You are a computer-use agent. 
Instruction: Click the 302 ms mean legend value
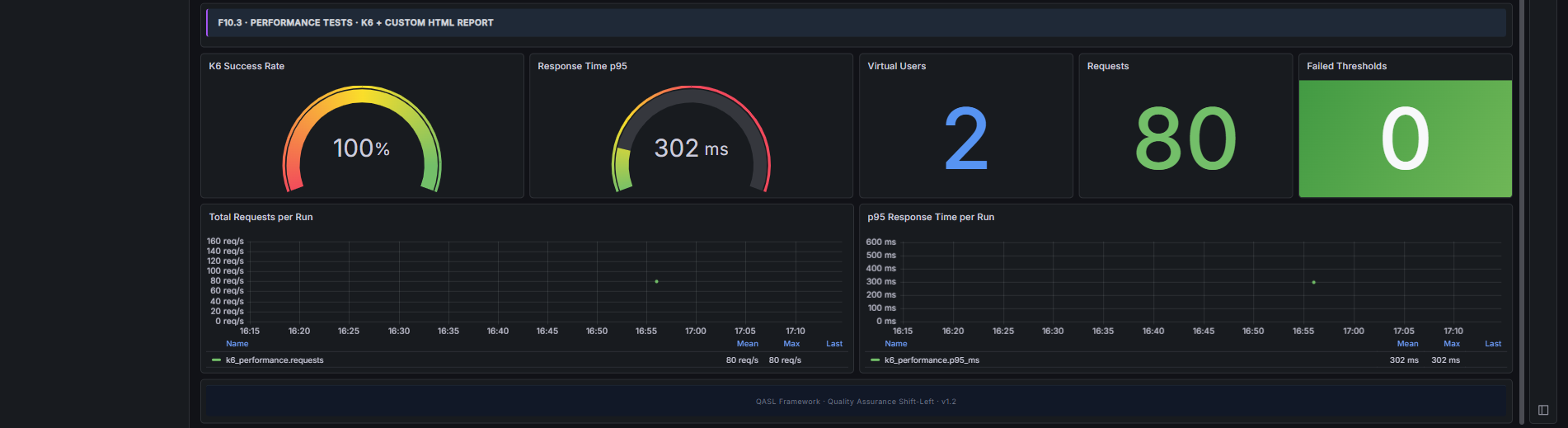tap(1404, 360)
